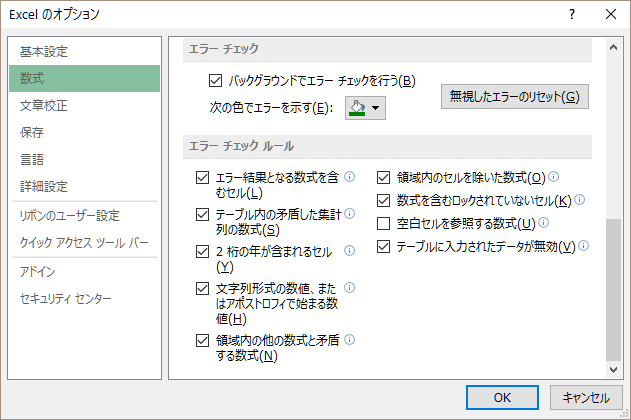This screenshot has height=420, width=631.
Task: Open リボンのユーザー設定 category
Action: (85, 216)
